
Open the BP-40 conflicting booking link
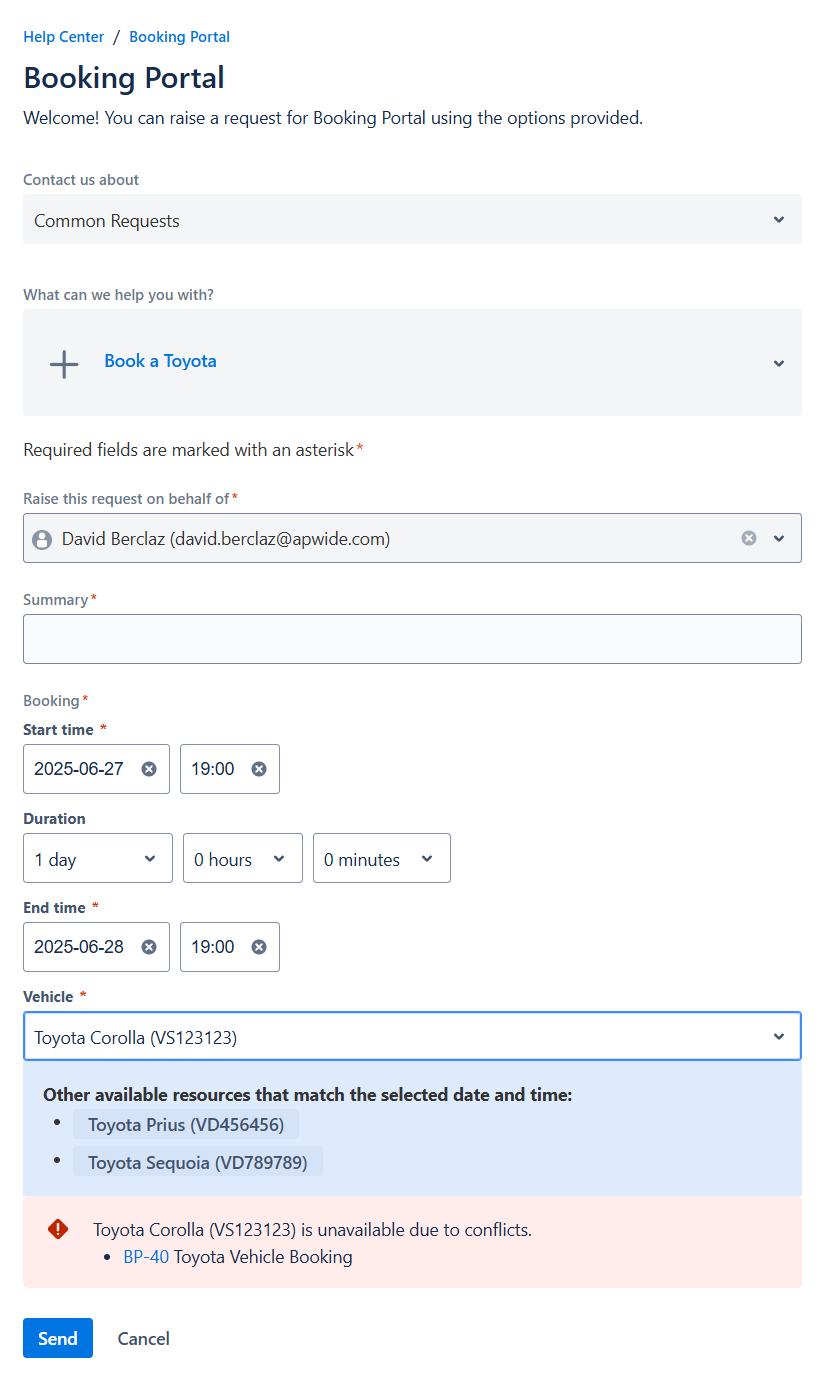click(146, 1257)
